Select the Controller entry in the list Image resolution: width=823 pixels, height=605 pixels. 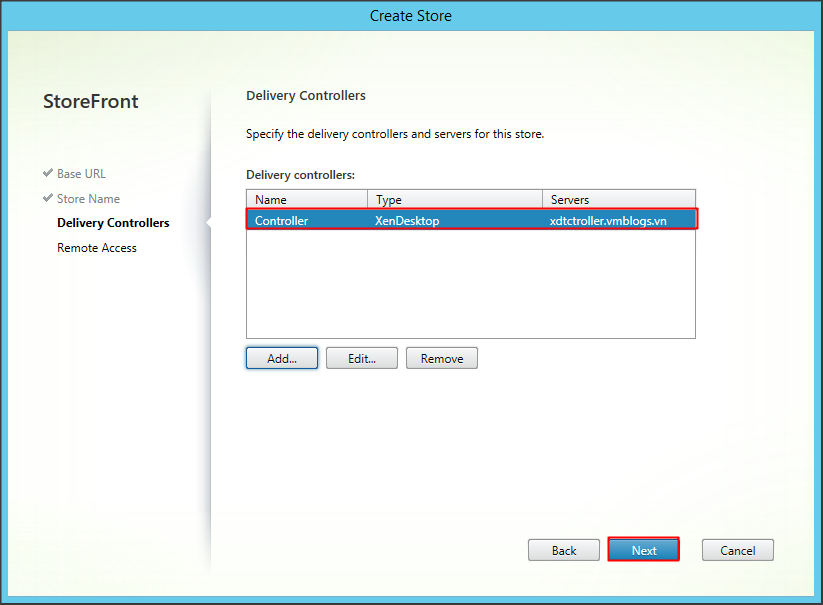282,220
